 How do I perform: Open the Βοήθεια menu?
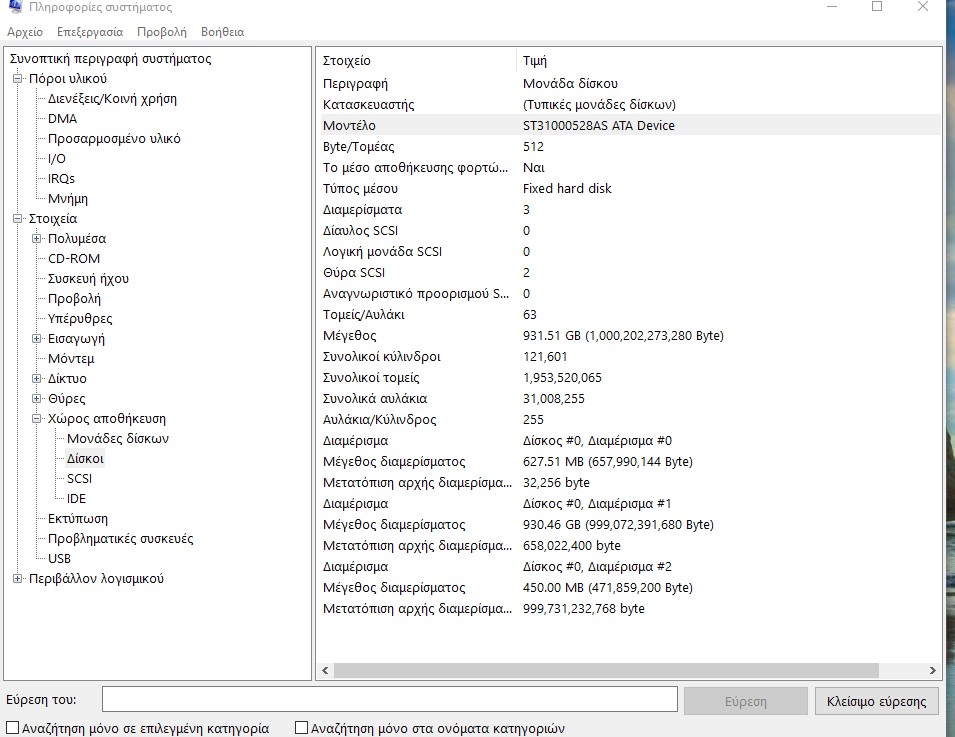coord(222,32)
